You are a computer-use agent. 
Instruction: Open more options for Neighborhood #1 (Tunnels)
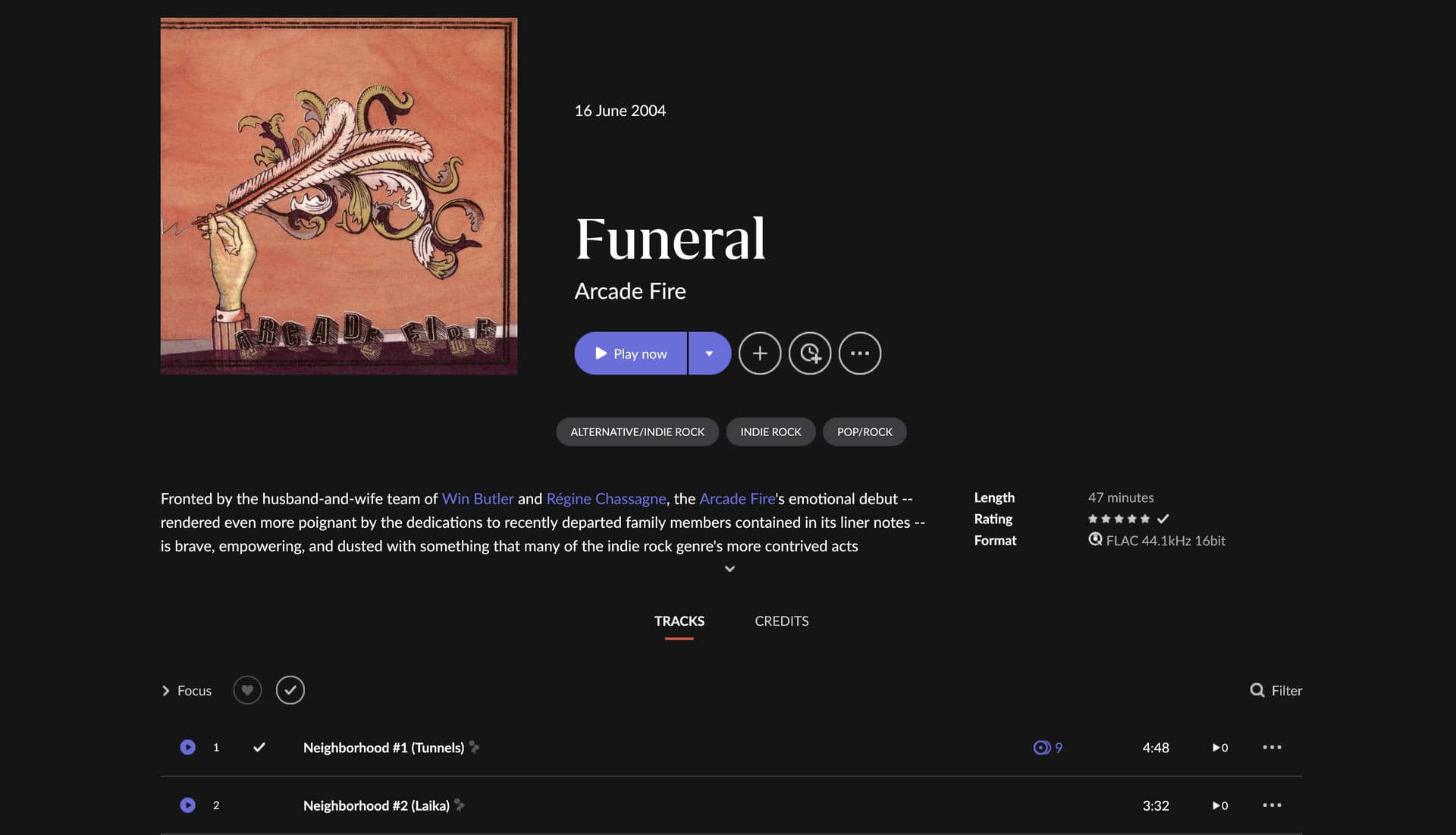(x=1272, y=747)
